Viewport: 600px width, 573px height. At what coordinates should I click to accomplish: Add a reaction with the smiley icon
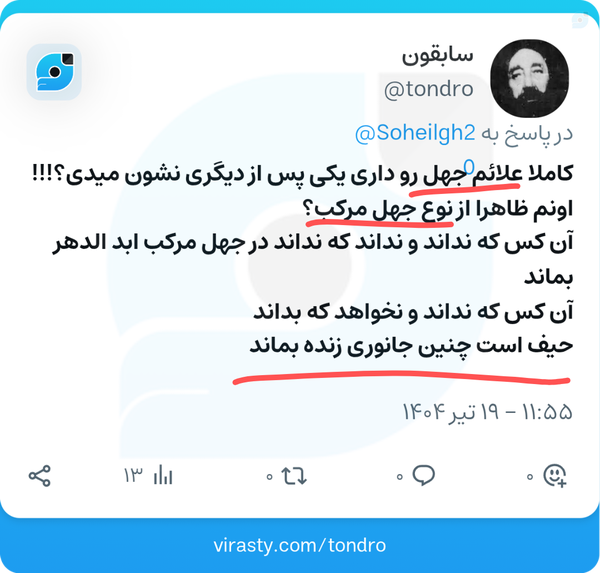[555, 475]
